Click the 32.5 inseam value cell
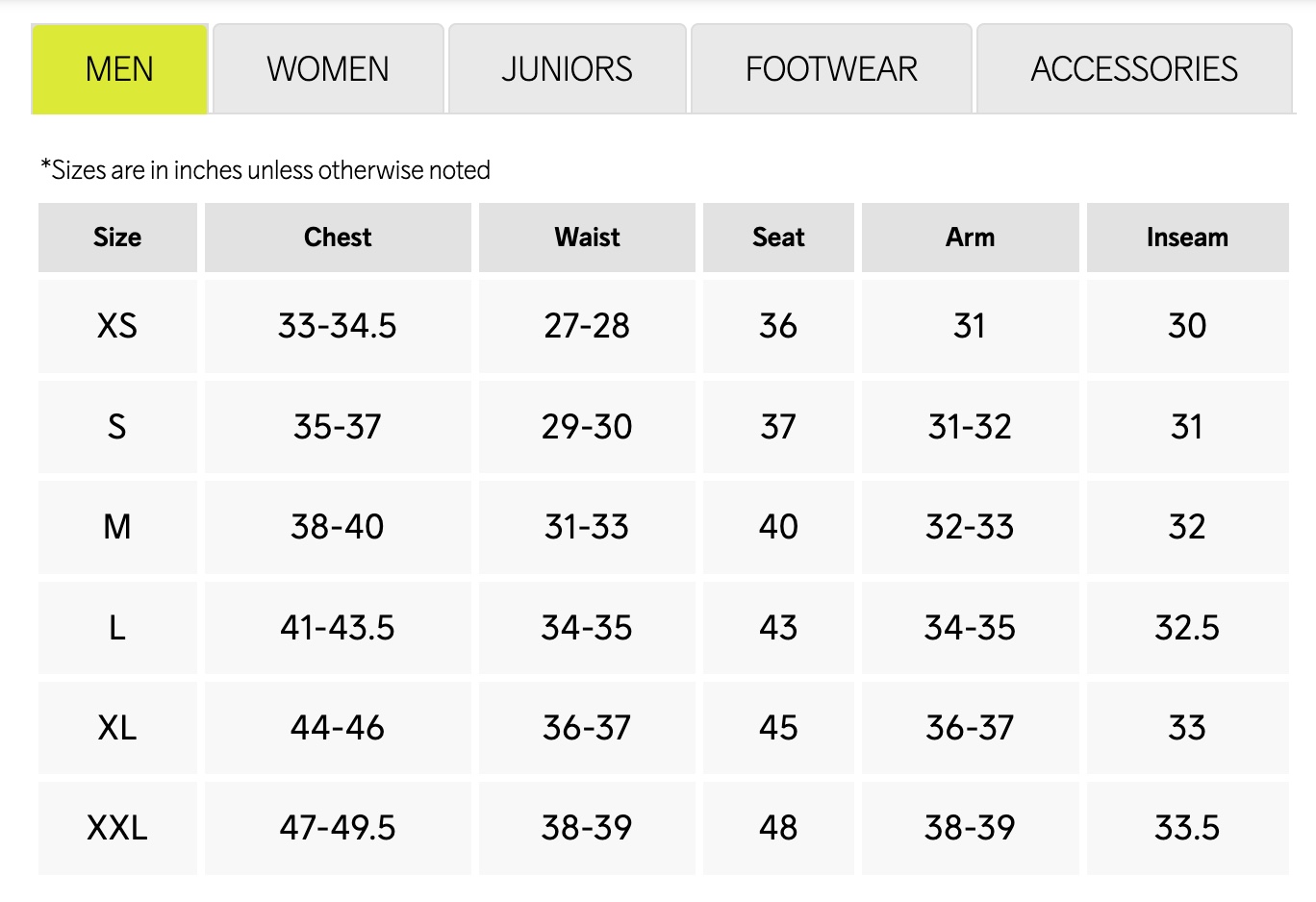1316x902 pixels. pos(1187,628)
